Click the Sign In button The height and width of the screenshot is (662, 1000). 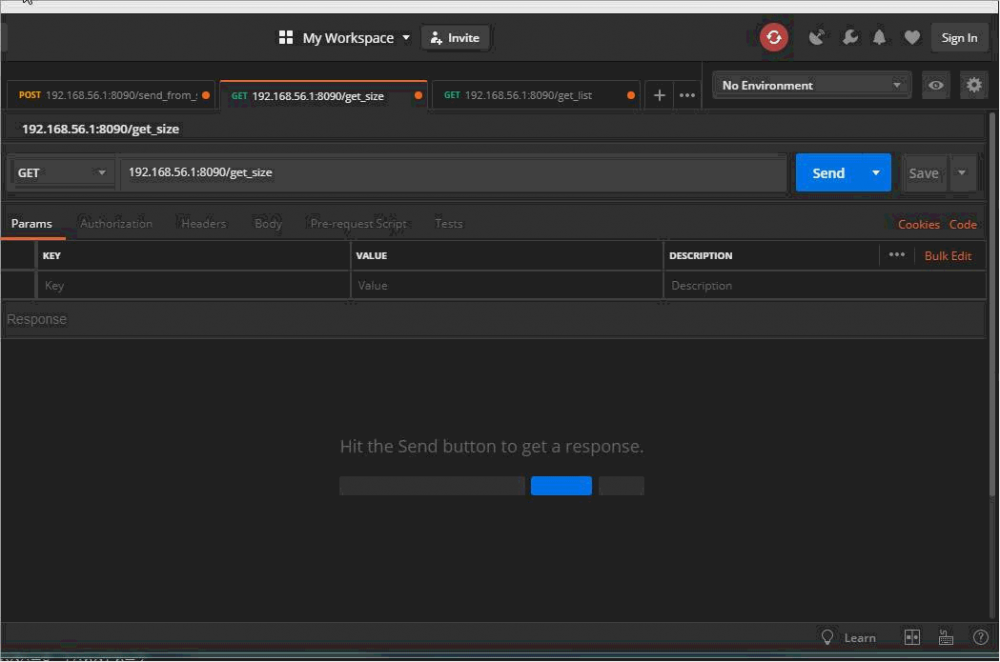click(959, 37)
